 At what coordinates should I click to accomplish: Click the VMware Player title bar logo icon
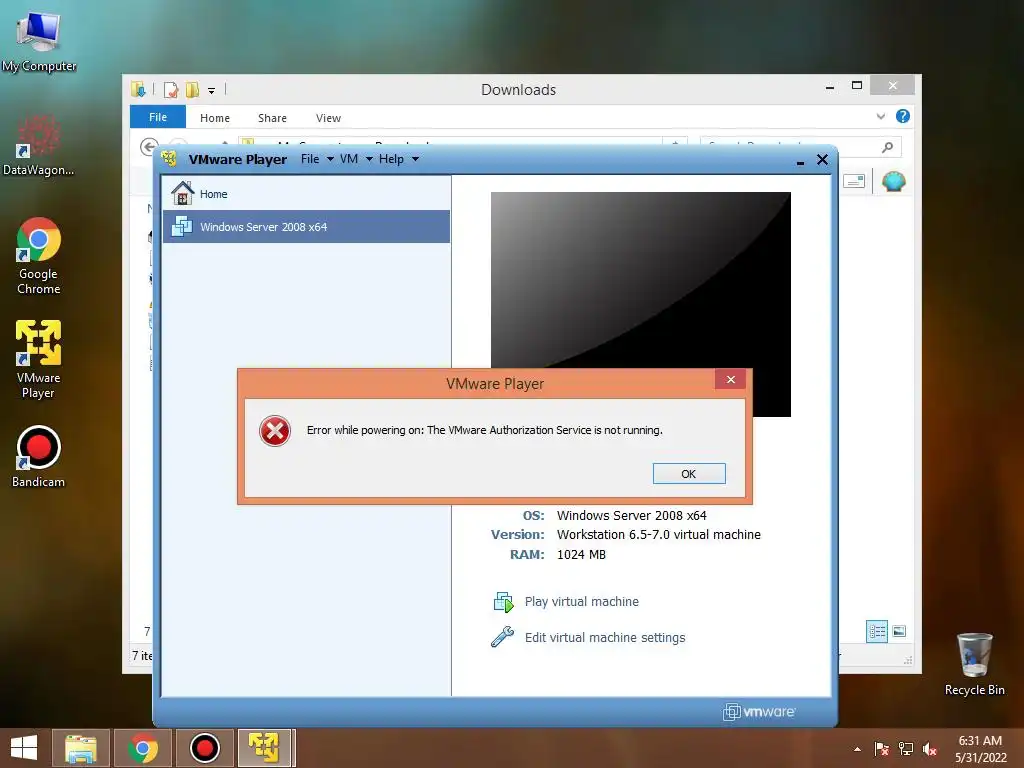tap(170, 159)
